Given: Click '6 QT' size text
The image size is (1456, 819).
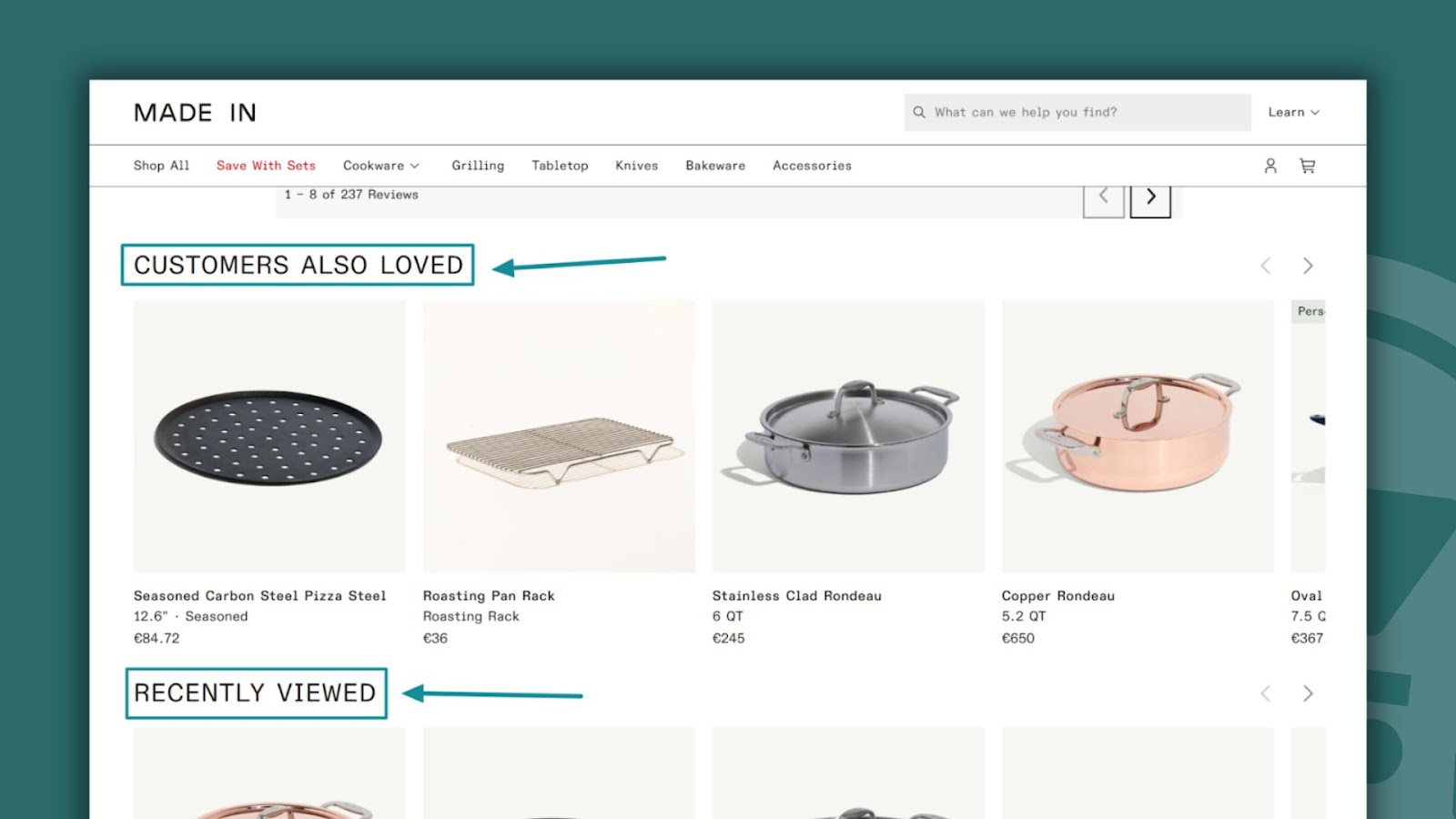Looking at the screenshot, I should click(727, 617).
